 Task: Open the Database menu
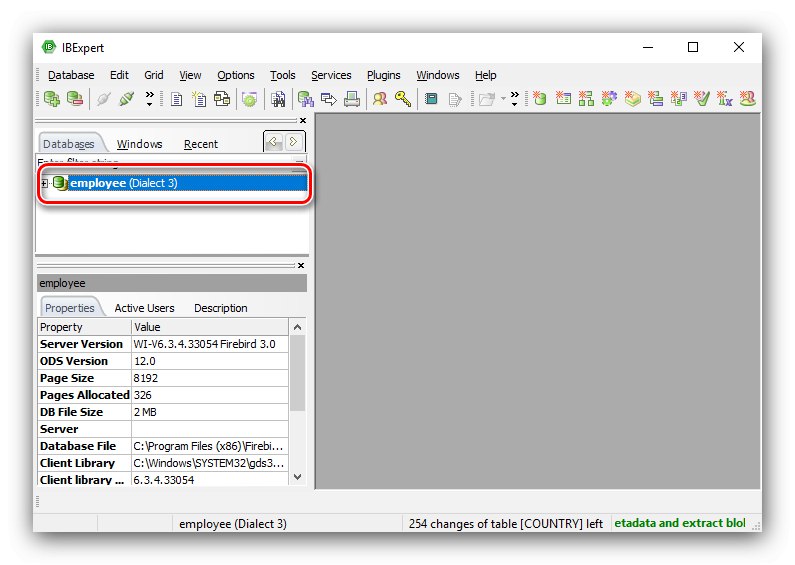(71, 75)
